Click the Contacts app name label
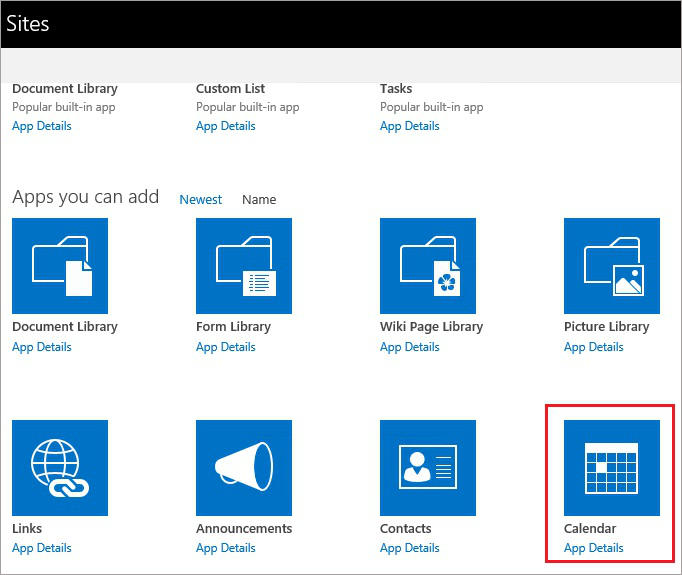Viewport: 682px width, 575px height. tap(406, 528)
